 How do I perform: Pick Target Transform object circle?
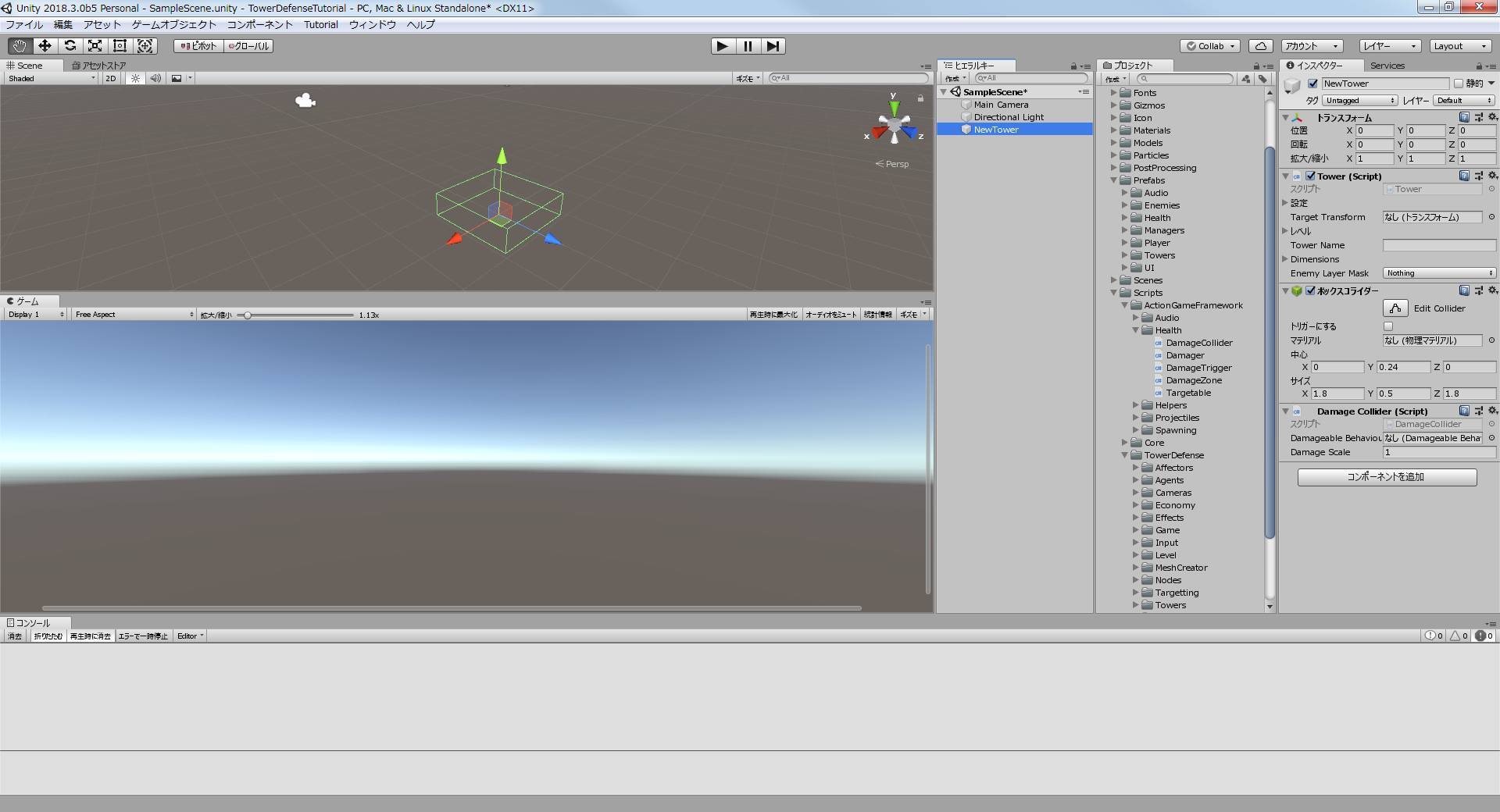[x=1491, y=217]
